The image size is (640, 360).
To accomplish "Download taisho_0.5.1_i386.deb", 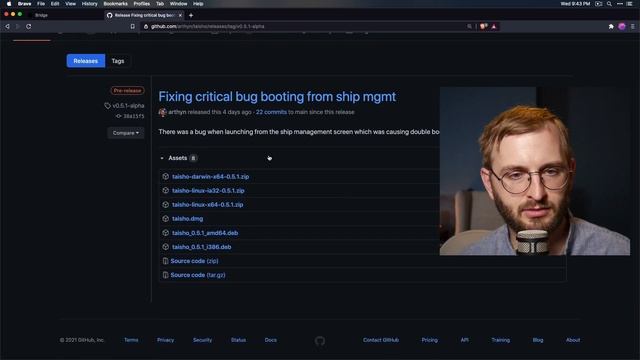I will point(202,247).
